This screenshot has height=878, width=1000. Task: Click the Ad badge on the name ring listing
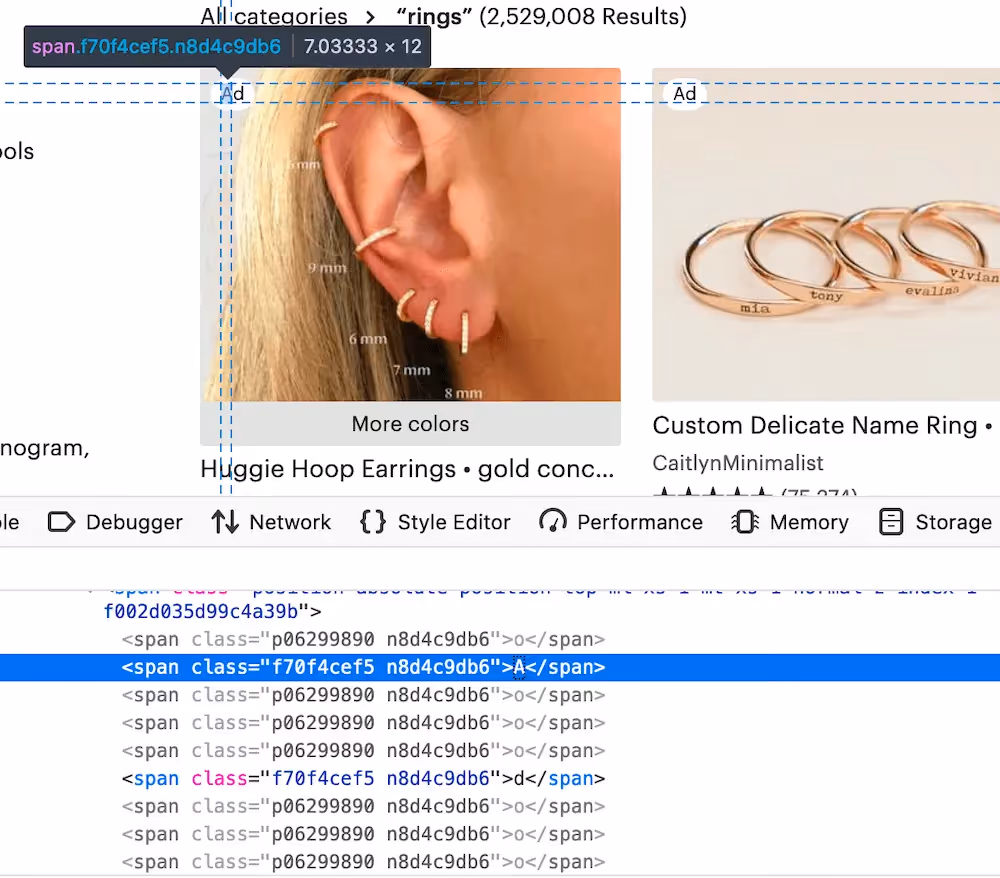click(x=685, y=93)
